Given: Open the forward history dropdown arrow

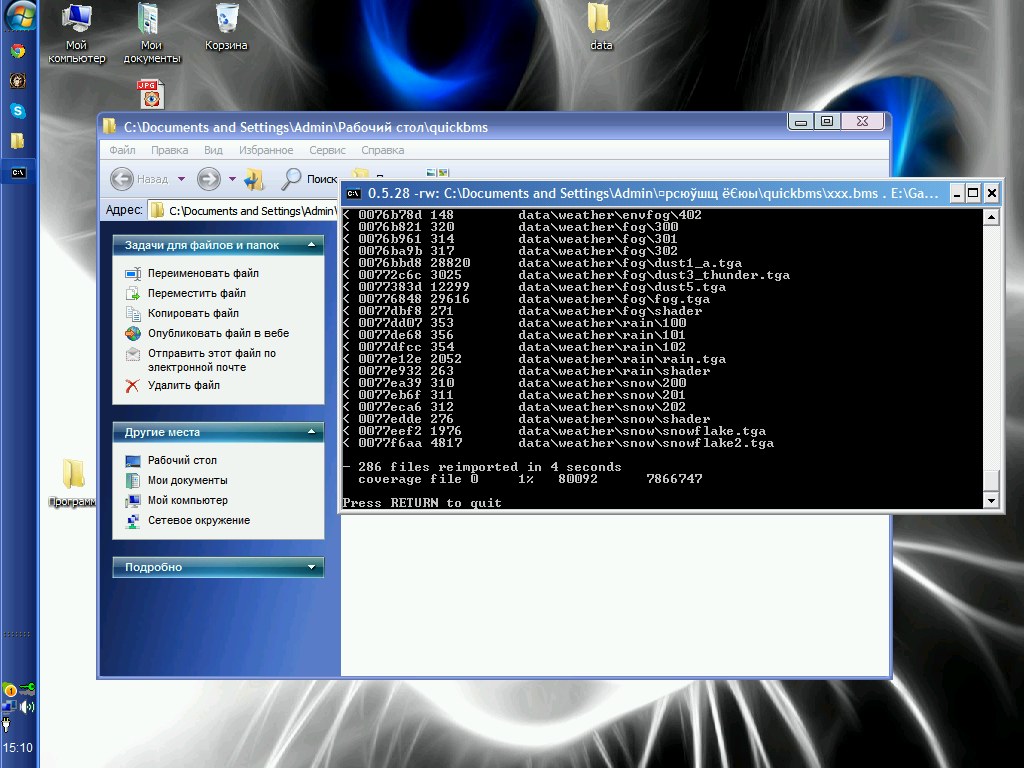Looking at the screenshot, I should 232,178.
